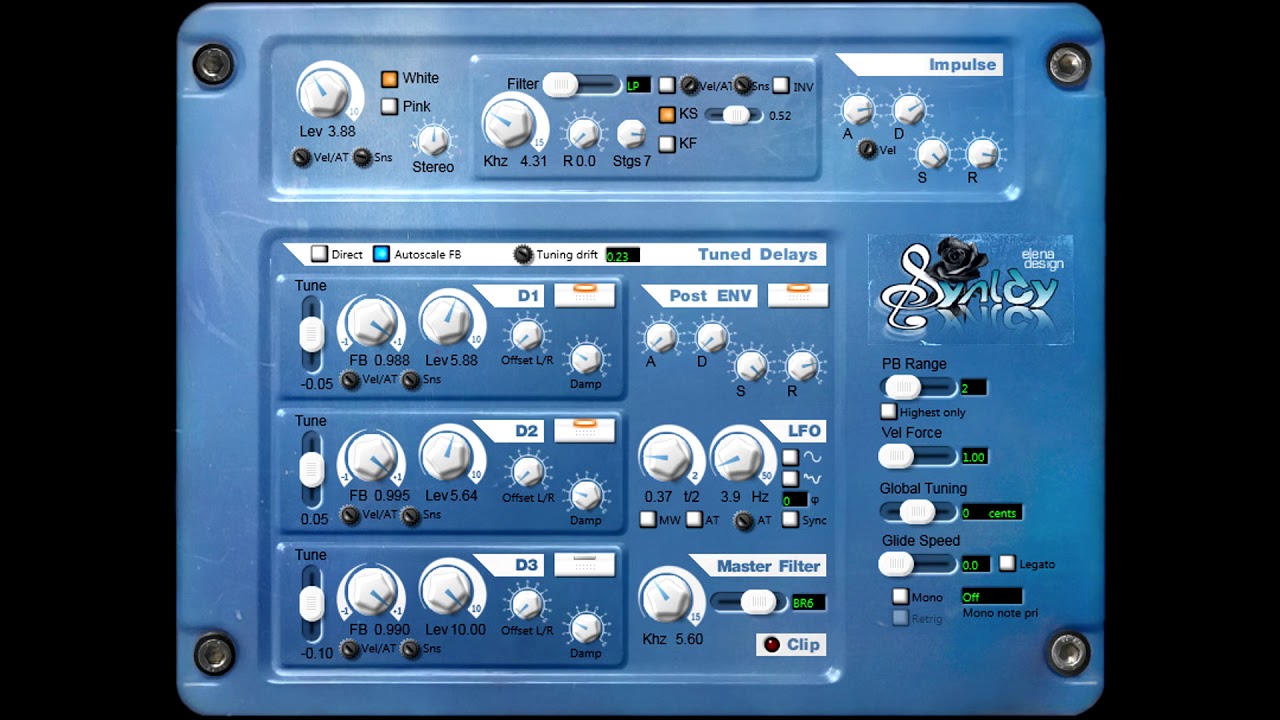Click the D3 Offset L/R knob
The image size is (1280, 720).
tap(527, 605)
